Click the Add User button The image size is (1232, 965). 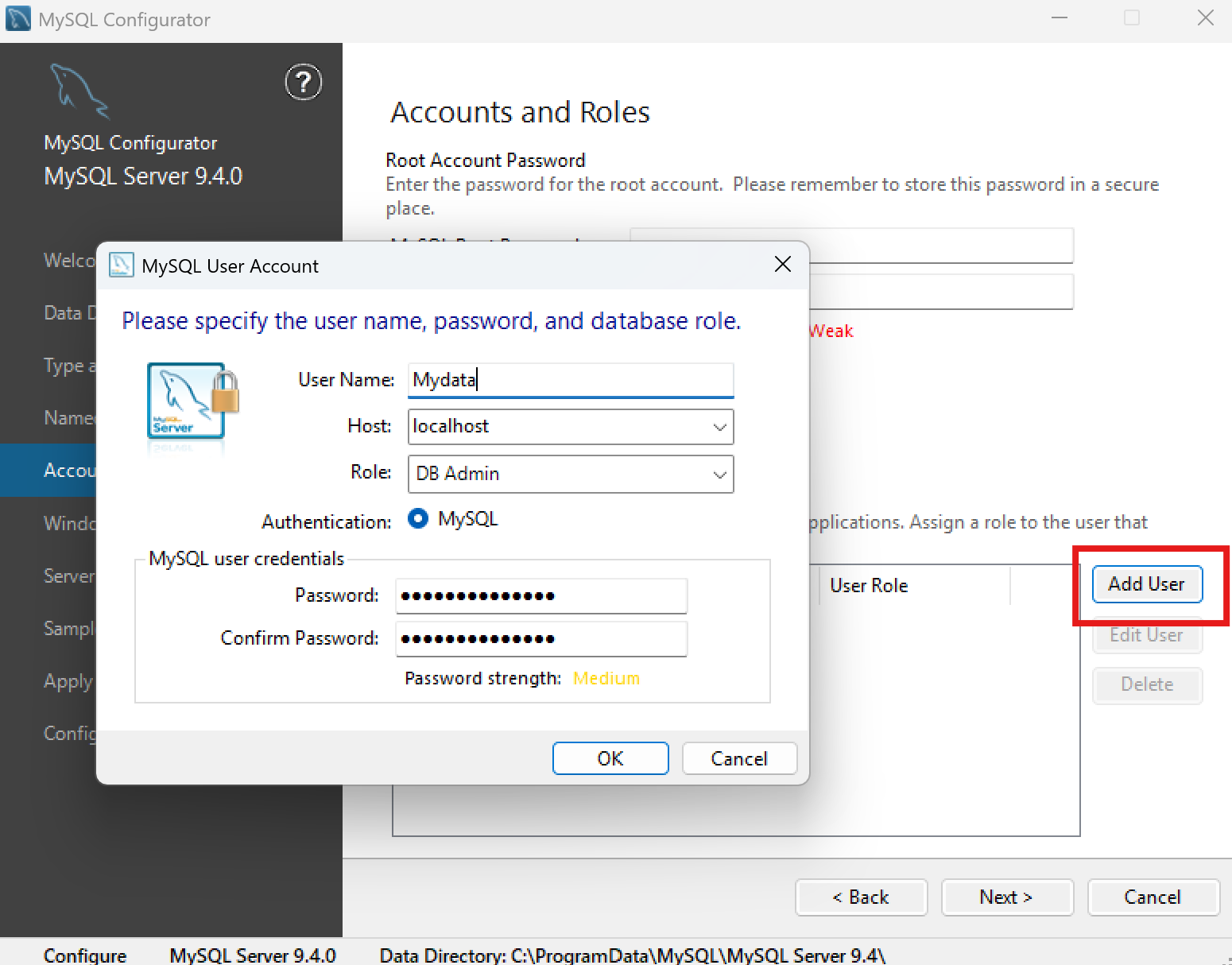pyautogui.click(x=1147, y=584)
